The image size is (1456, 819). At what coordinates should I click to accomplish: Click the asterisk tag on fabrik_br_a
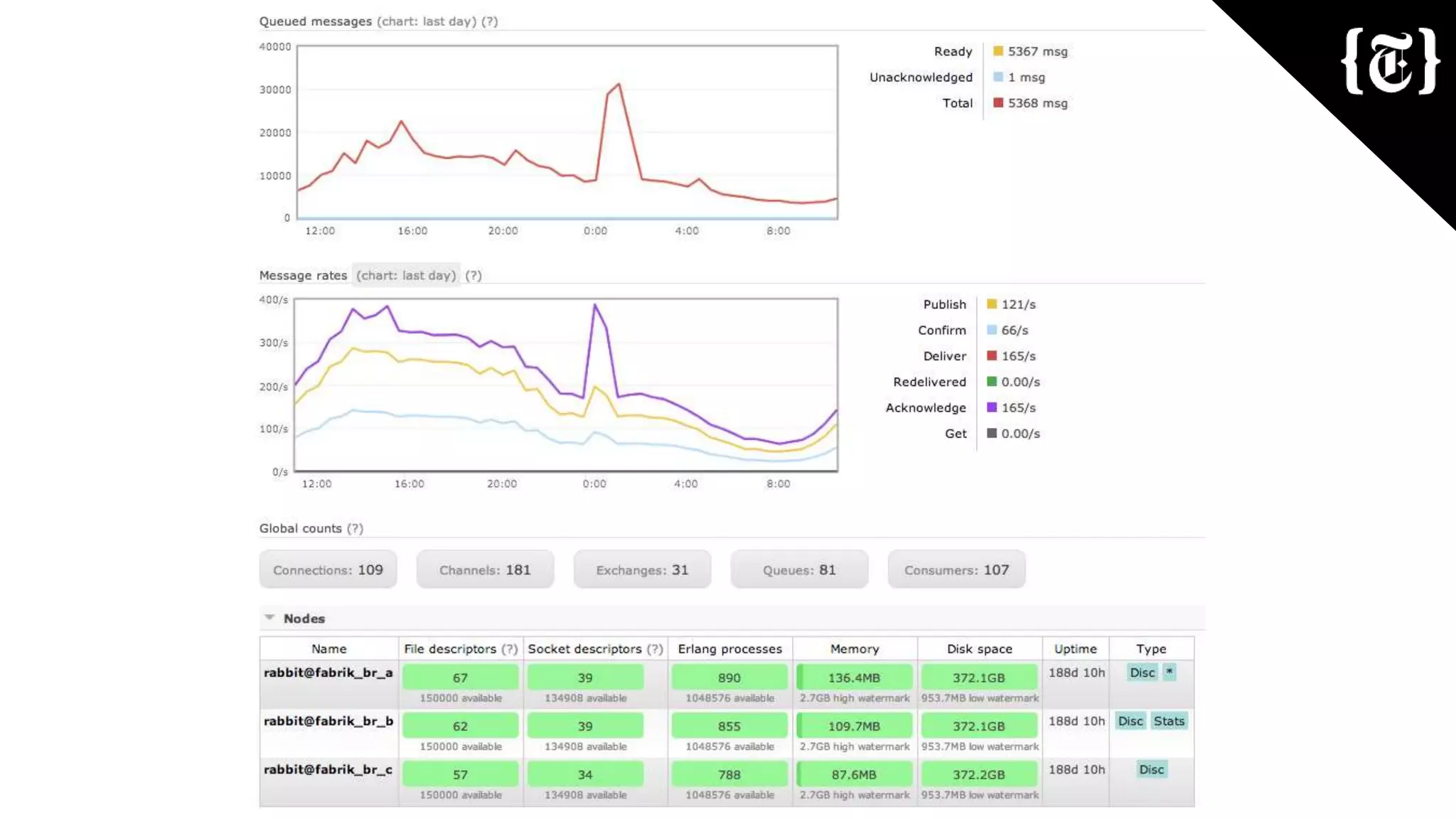point(1169,672)
